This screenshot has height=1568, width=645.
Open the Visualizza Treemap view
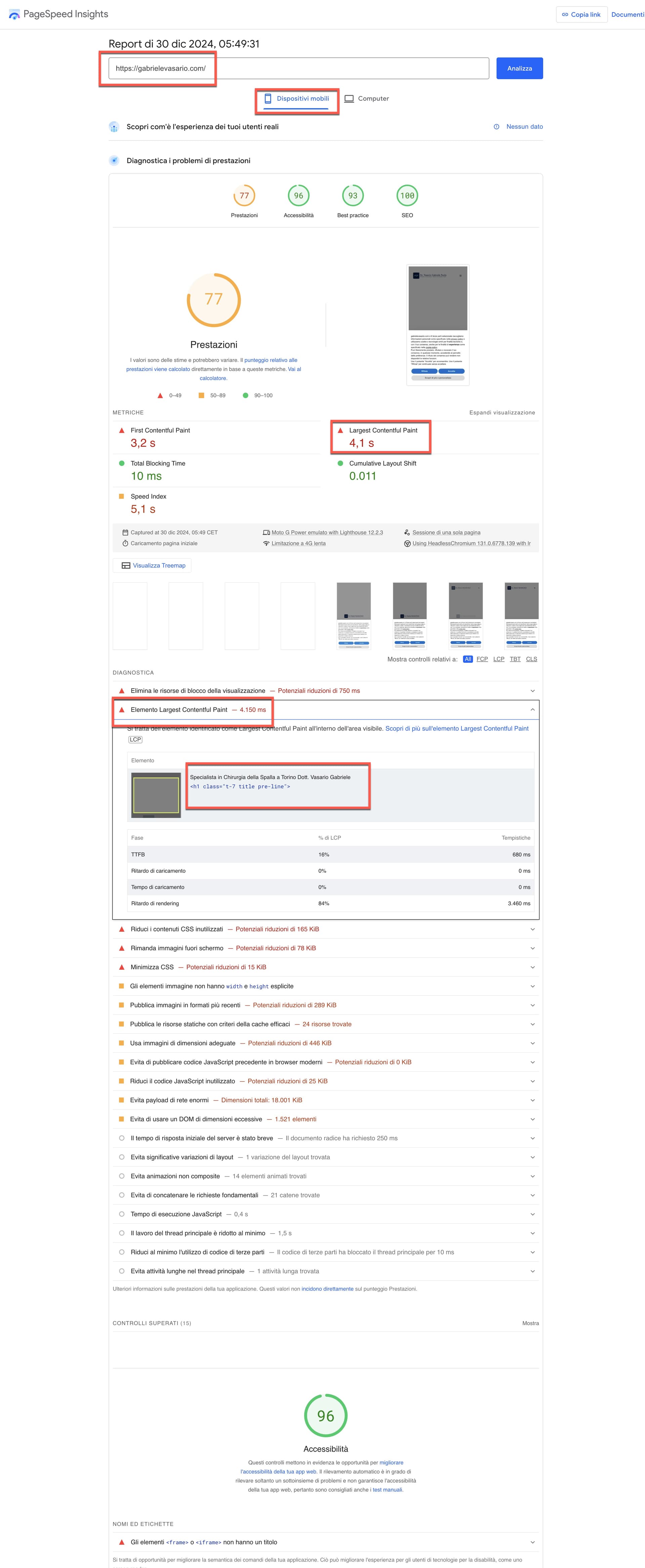(152, 565)
